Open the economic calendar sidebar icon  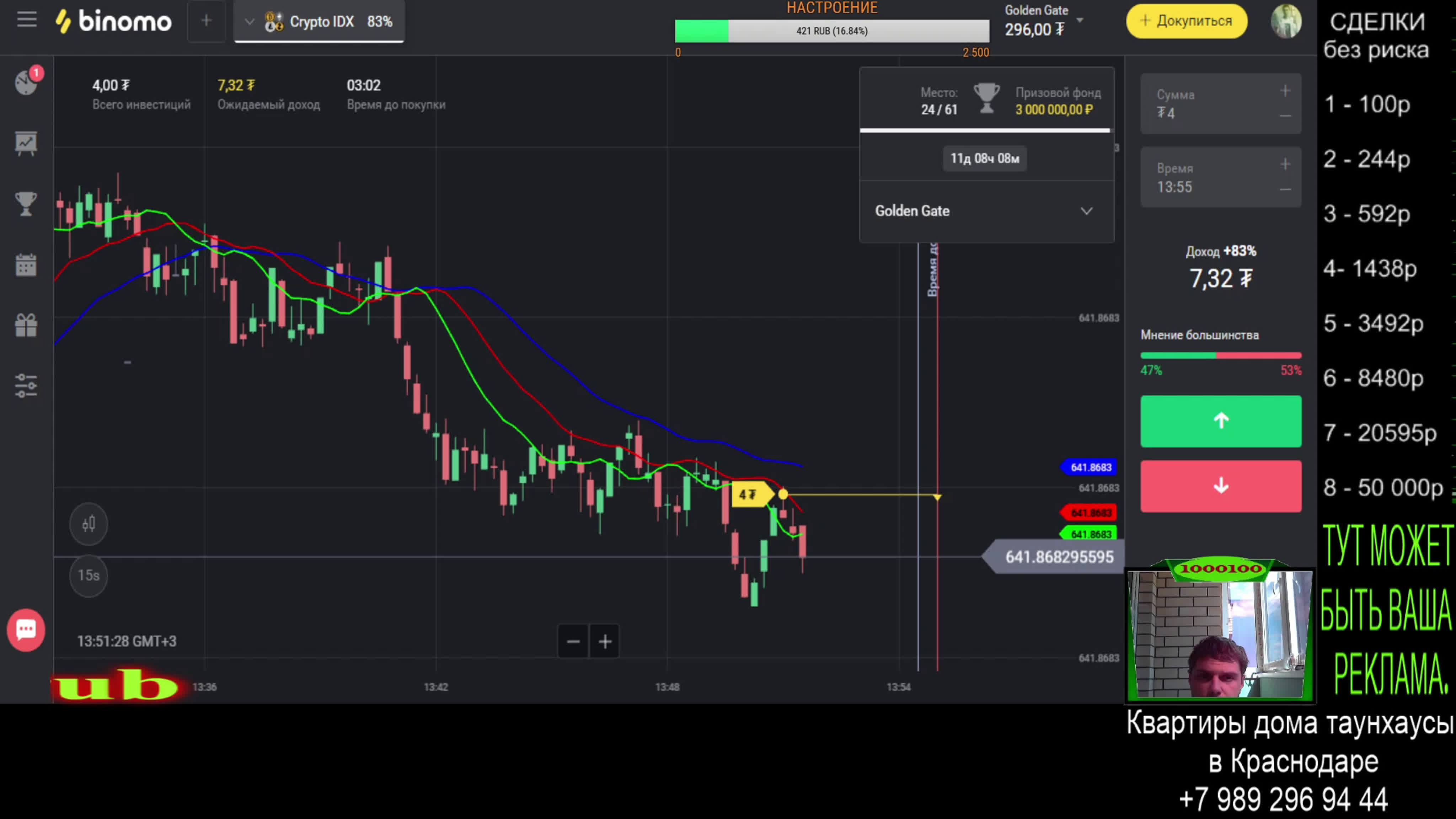pos(26,265)
